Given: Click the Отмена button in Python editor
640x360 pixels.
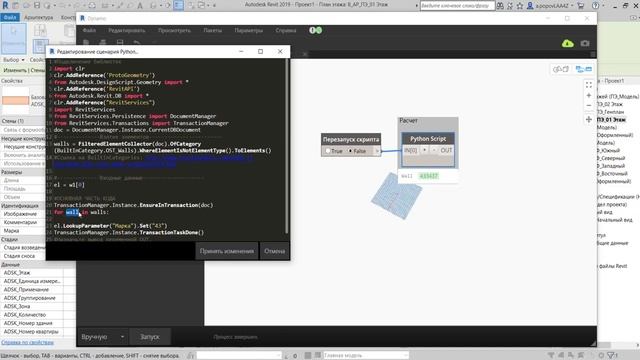Looking at the screenshot, I should (x=274, y=251).
